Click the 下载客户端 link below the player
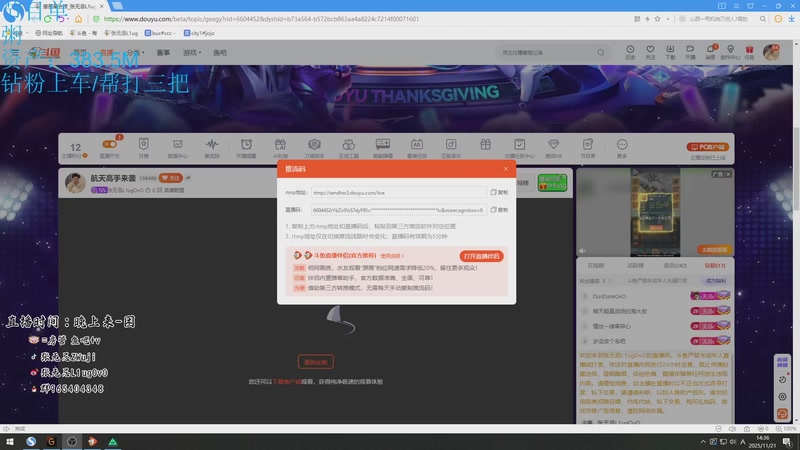Image resolution: width=800 pixels, height=450 pixels. pyautogui.click(x=287, y=382)
